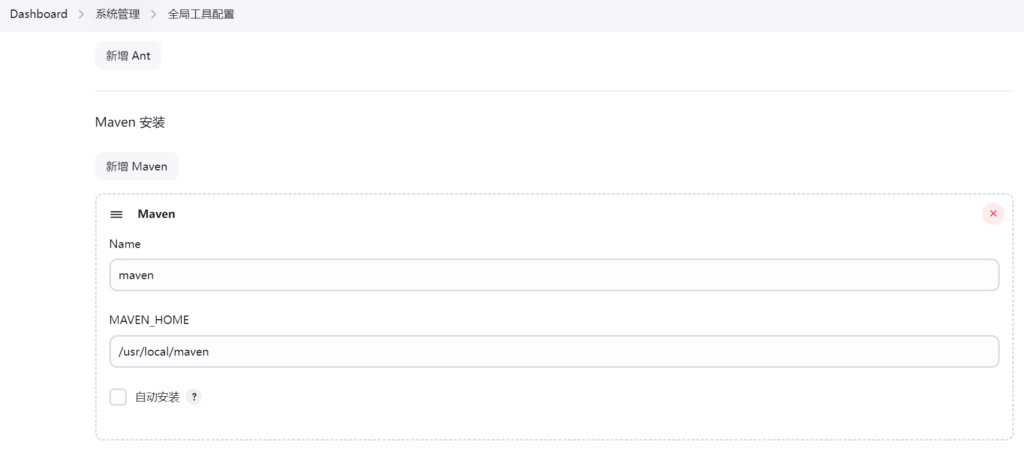Open the help icon next to 自动安装
The width and height of the screenshot is (1024, 449).
point(194,397)
